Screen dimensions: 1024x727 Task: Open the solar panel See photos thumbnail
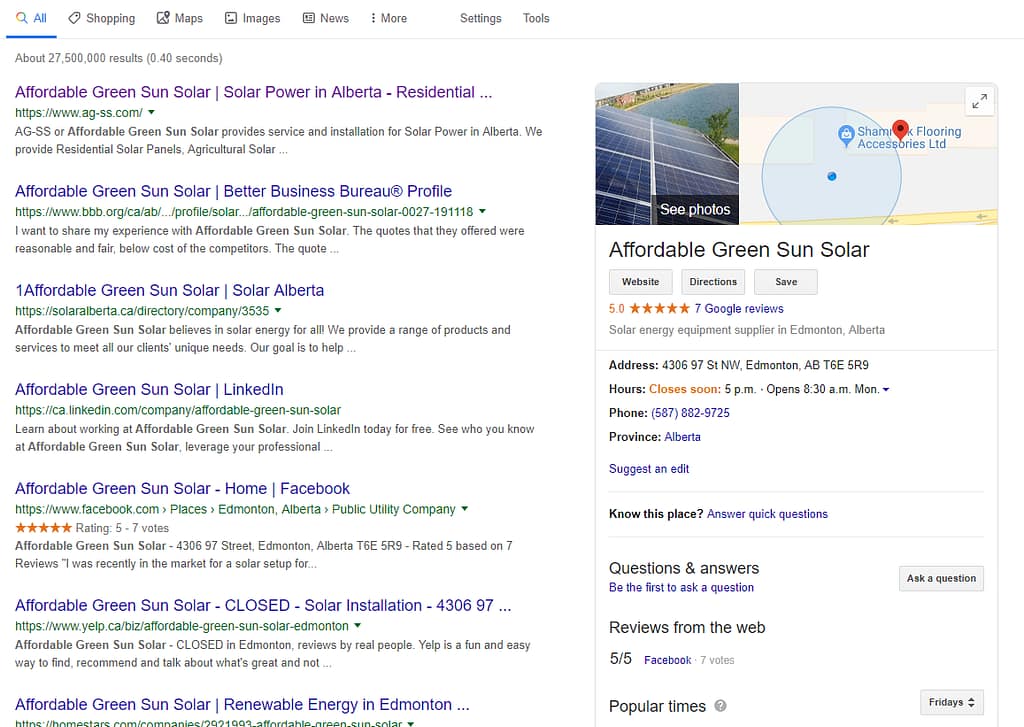tap(667, 153)
